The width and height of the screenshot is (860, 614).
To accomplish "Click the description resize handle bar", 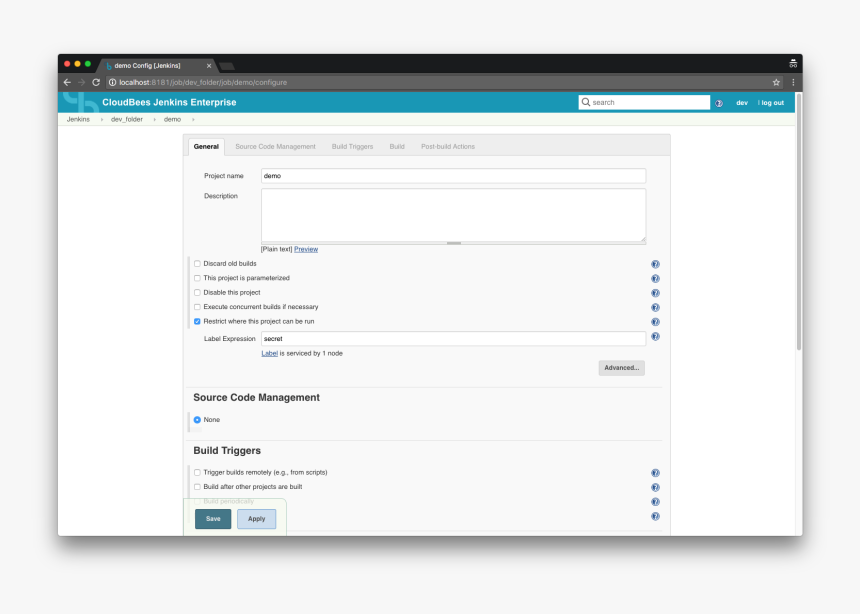I will (x=454, y=243).
